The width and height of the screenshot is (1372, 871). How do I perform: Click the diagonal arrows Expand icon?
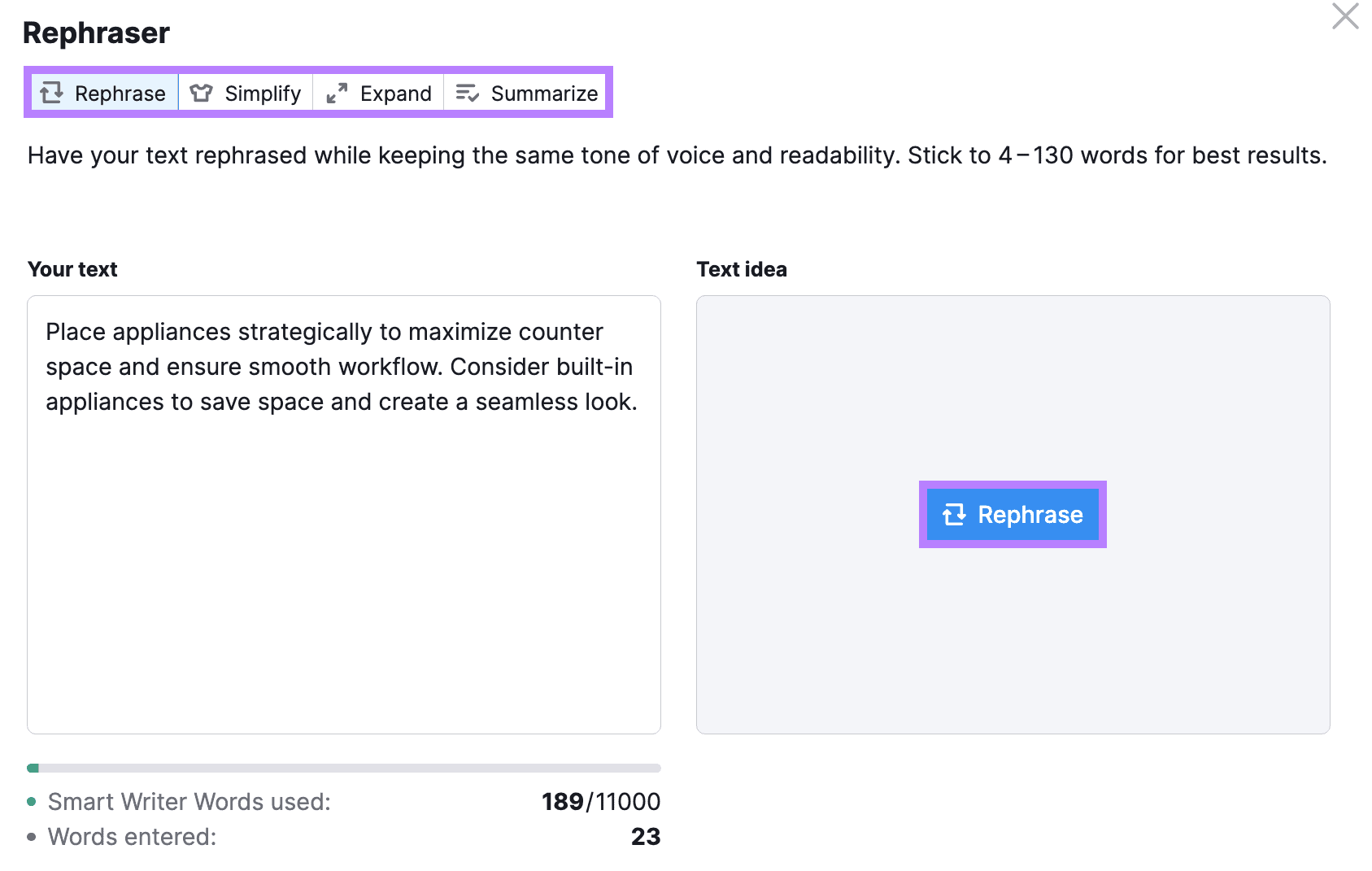pos(337,94)
